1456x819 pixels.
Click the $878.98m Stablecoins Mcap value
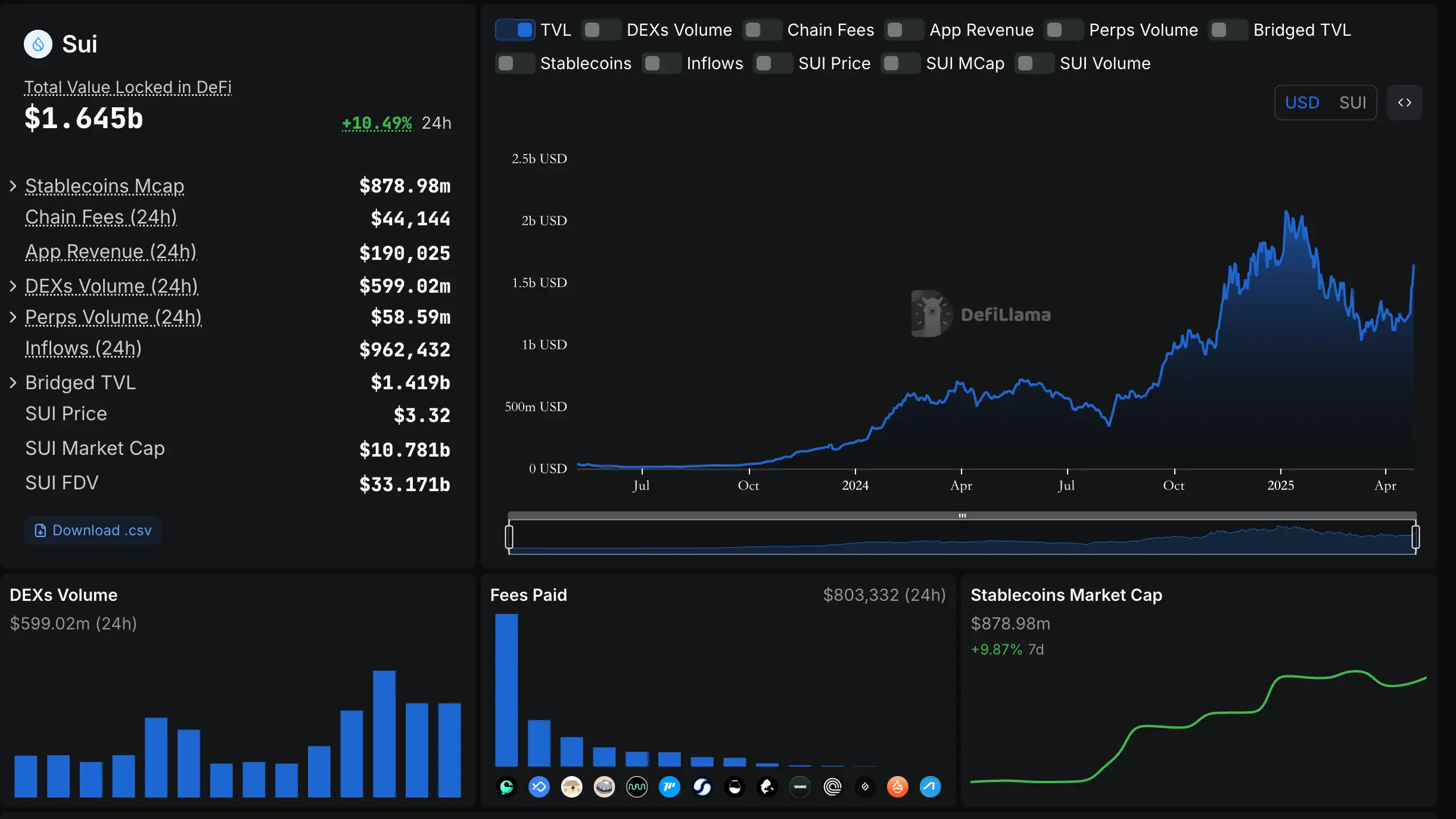(405, 186)
